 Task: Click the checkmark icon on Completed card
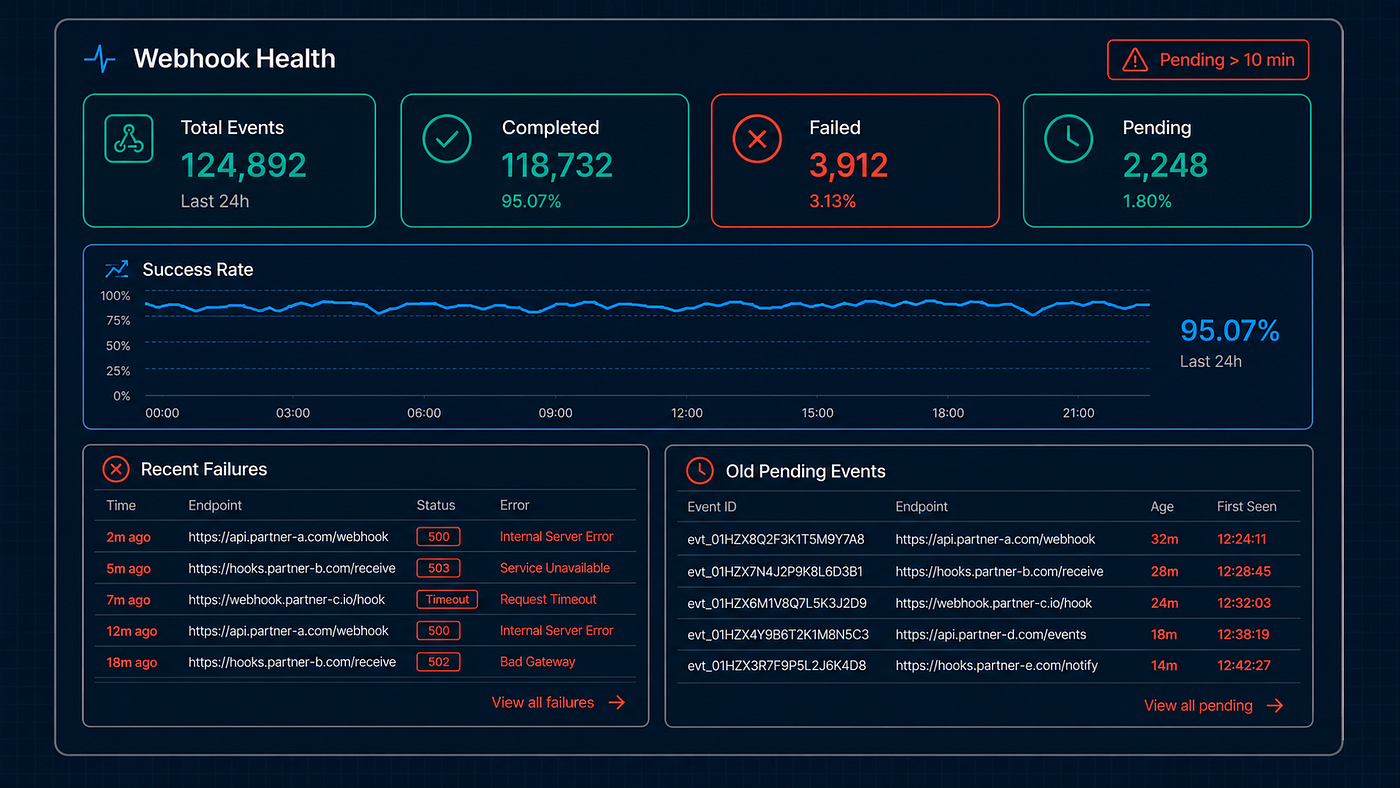click(447, 139)
